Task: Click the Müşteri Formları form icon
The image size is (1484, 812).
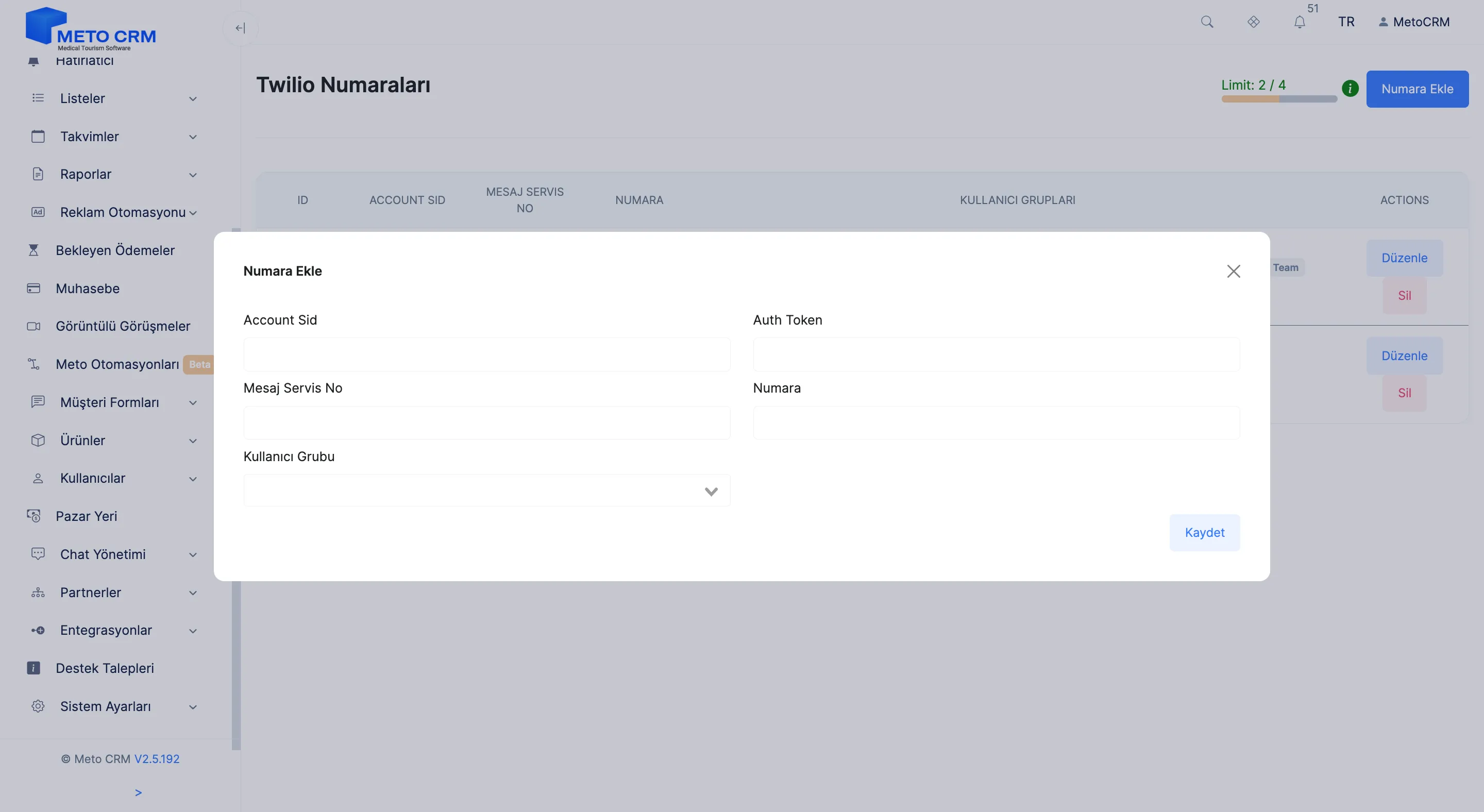Action: point(38,402)
